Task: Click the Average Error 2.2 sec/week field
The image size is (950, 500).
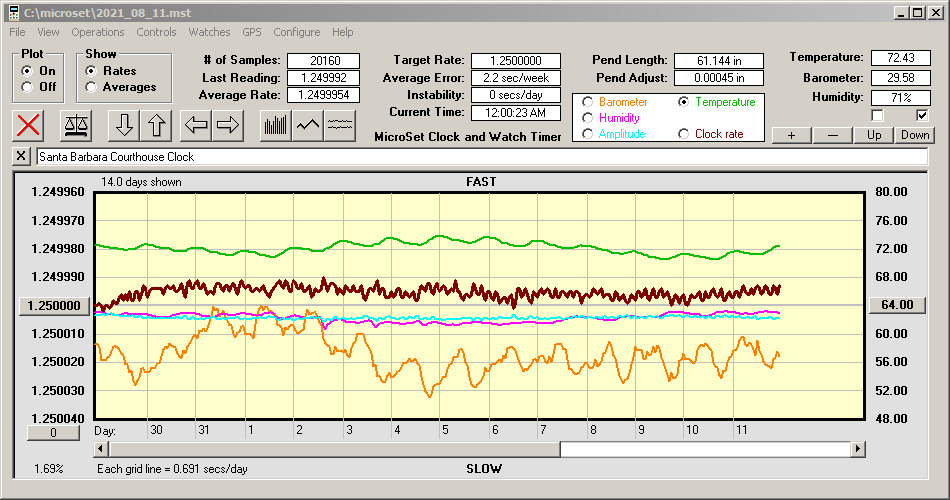Action: point(516,78)
